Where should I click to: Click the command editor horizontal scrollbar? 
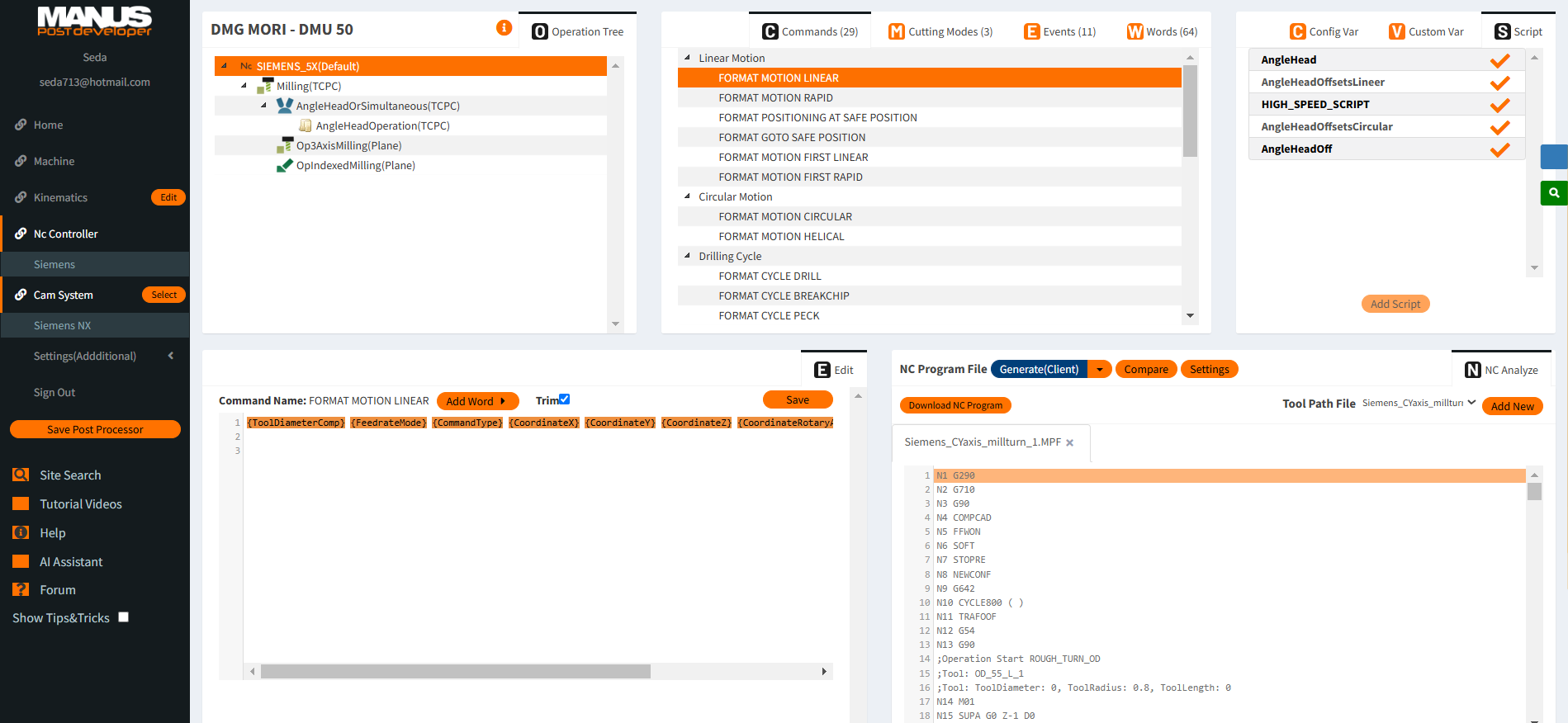pos(455,672)
